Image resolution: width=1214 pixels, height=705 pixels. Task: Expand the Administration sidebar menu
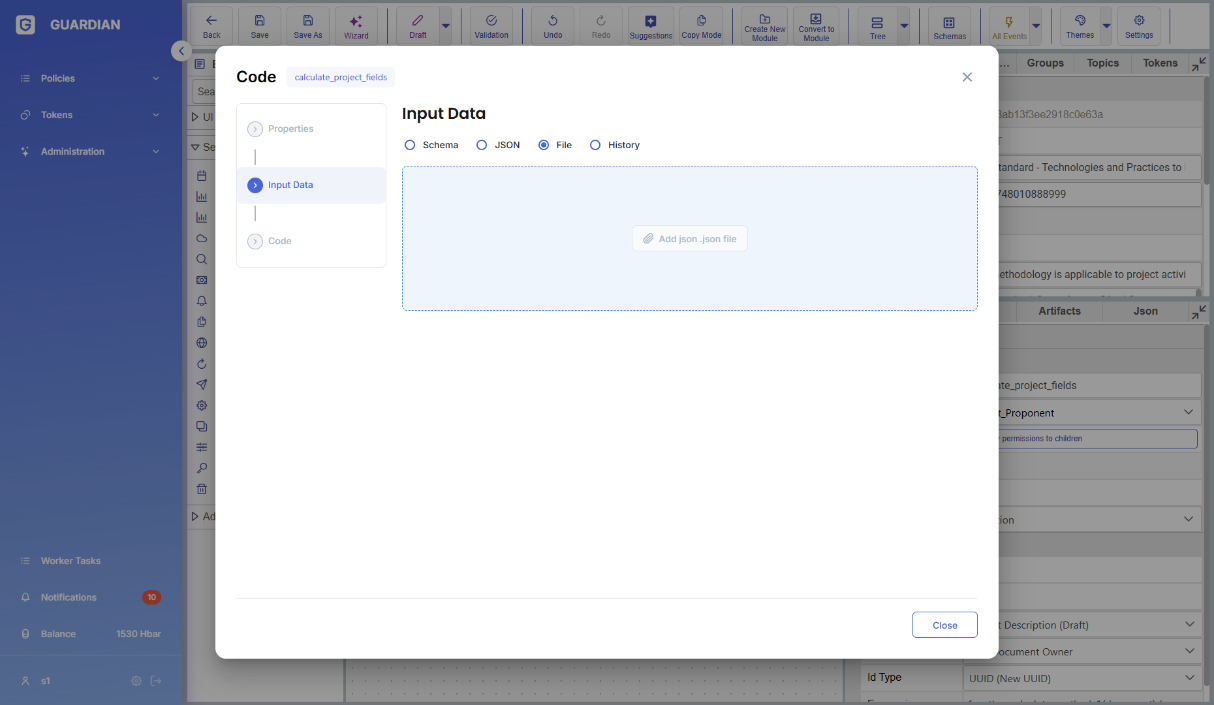[90, 152]
